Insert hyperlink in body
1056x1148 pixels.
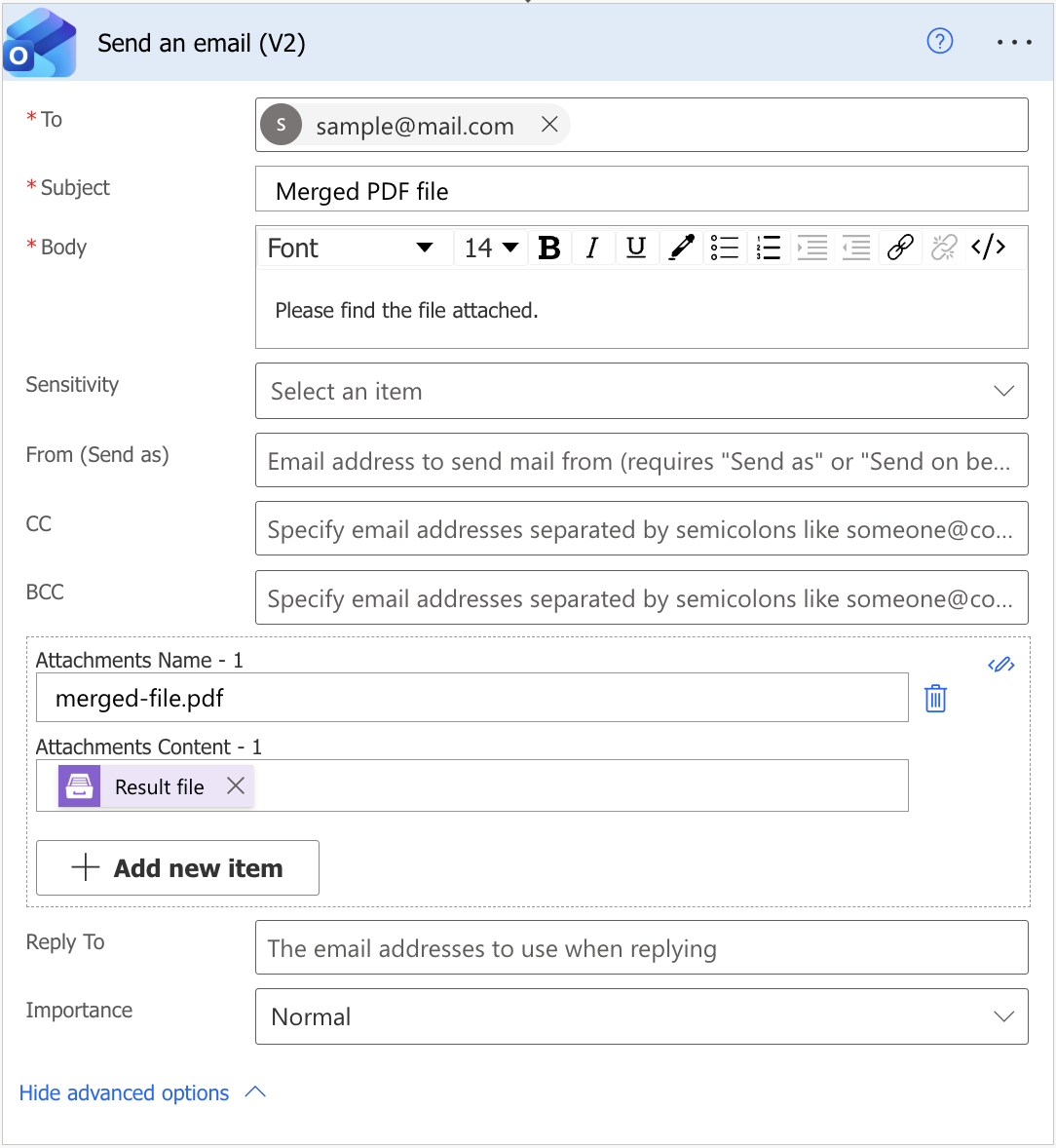900,248
